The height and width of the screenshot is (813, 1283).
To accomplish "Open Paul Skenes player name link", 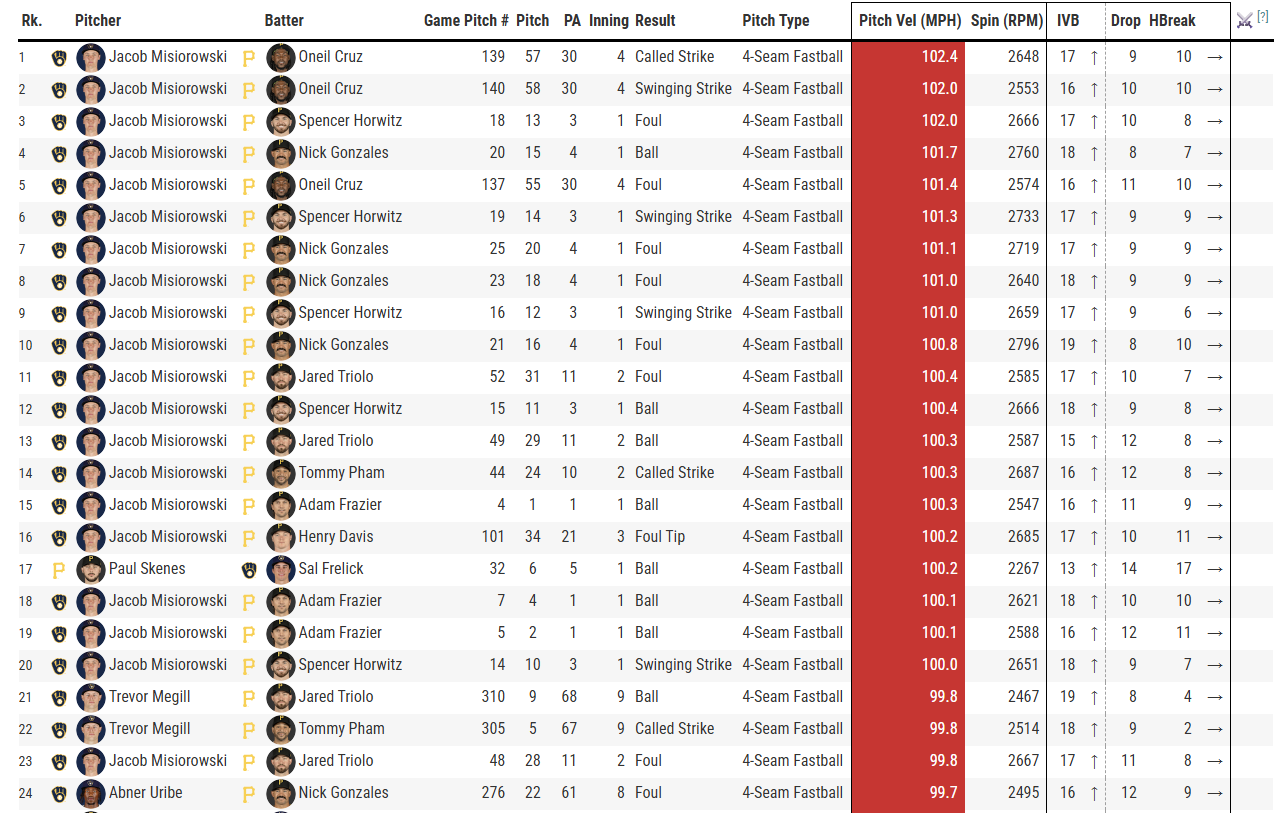I will click(147, 569).
